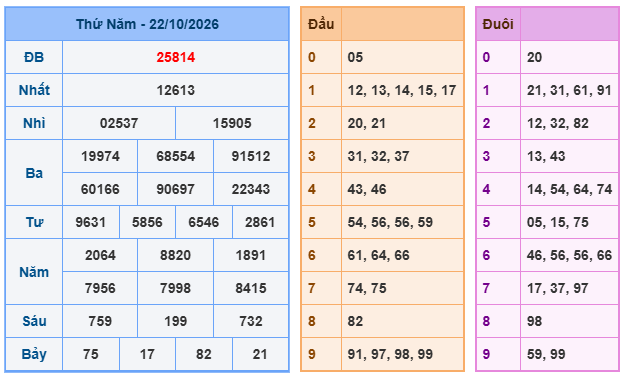Viewport: 623px width, 375px height.
Task: Select the Bảy prize number 75
Action: click(x=91, y=354)
